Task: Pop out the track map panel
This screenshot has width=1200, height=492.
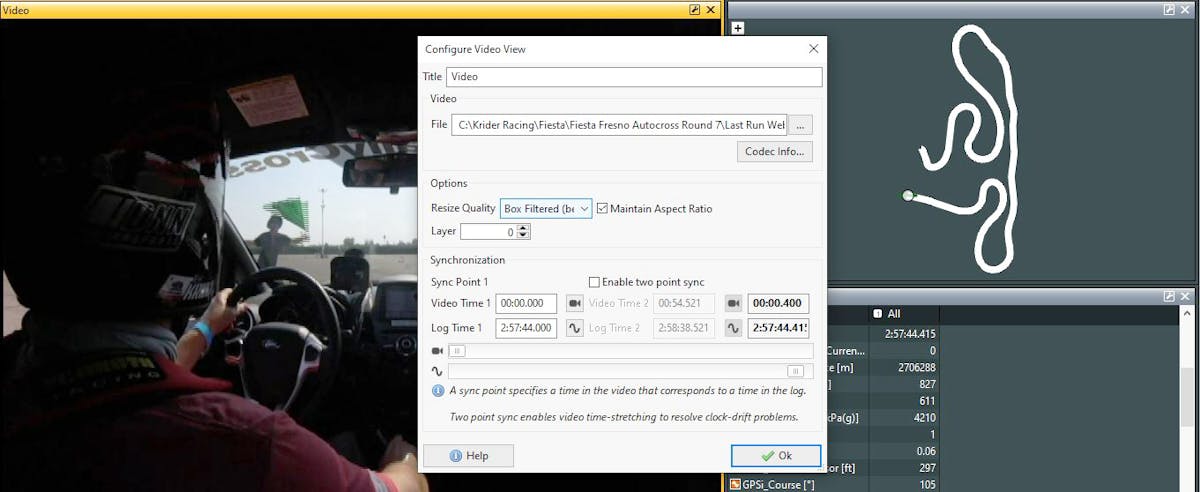Action: [x=1169, y=9]
